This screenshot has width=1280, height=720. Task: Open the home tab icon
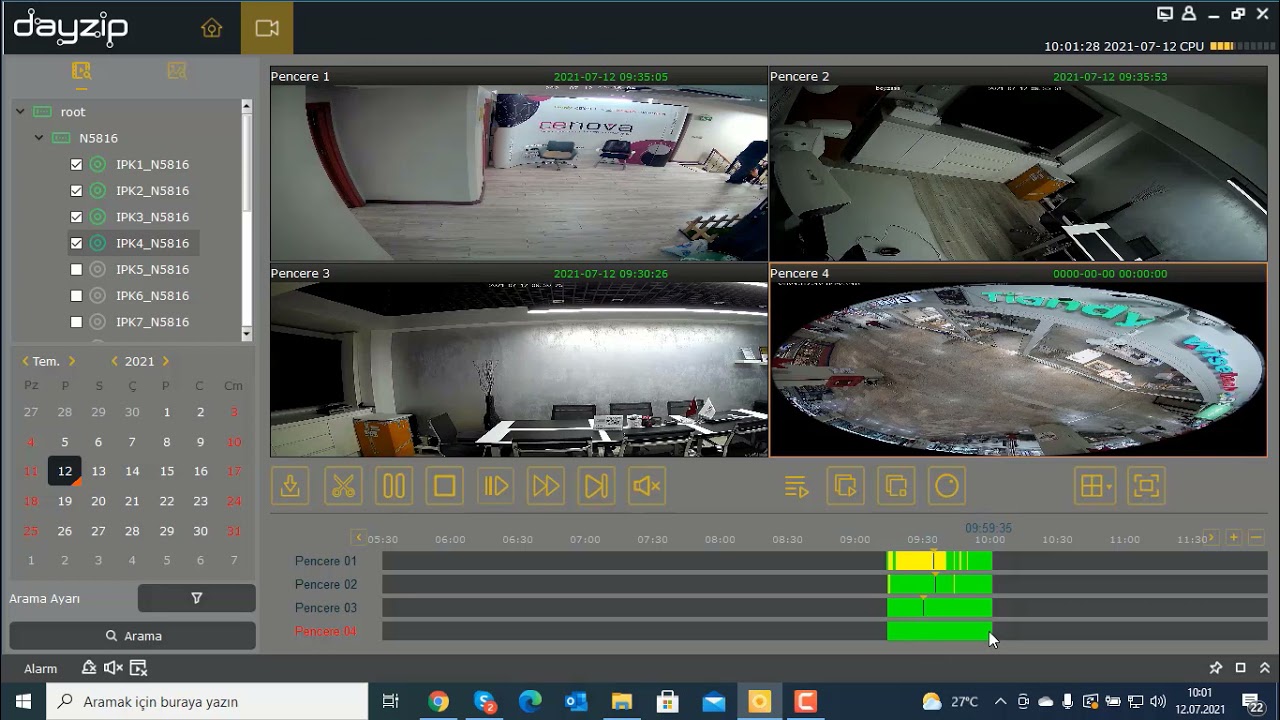pyautogui.click(x=211, y=28)
